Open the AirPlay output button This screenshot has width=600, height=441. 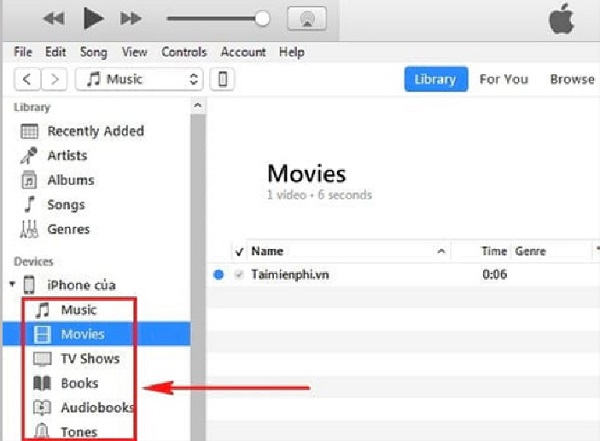click(x=306, y=18)
